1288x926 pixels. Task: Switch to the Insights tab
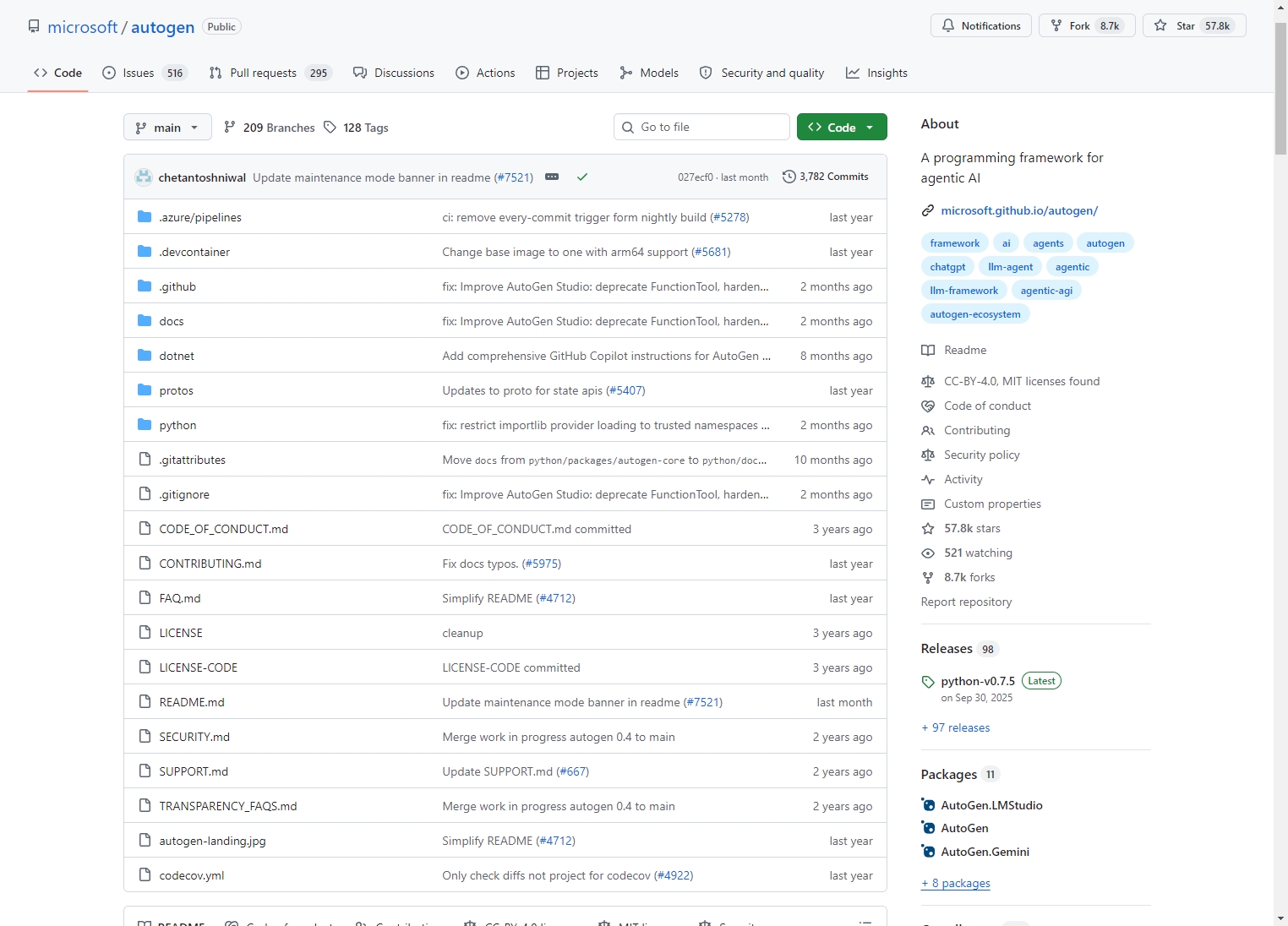pos(876,73)
